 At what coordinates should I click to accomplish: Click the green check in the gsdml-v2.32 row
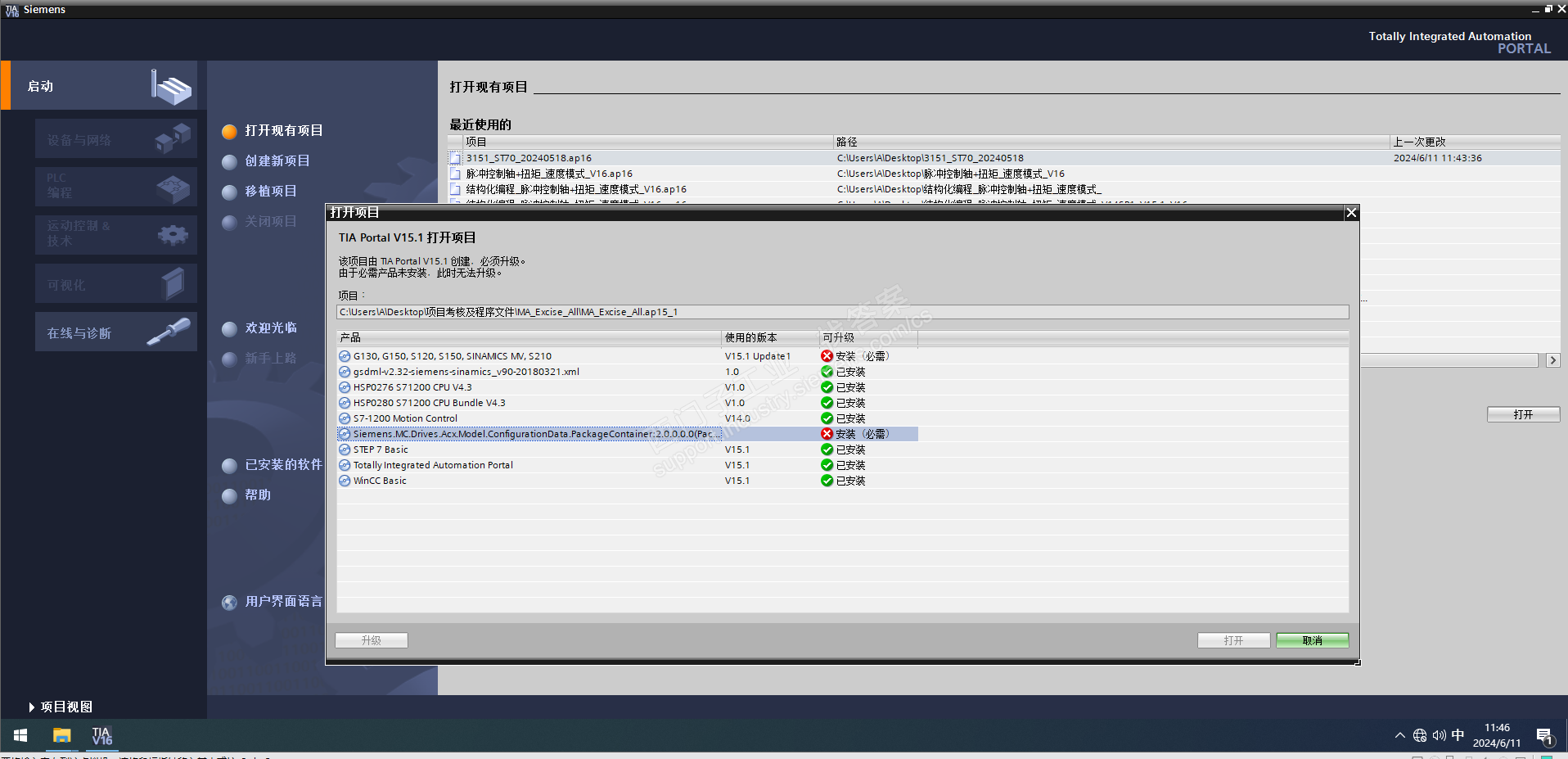(827, 372)
